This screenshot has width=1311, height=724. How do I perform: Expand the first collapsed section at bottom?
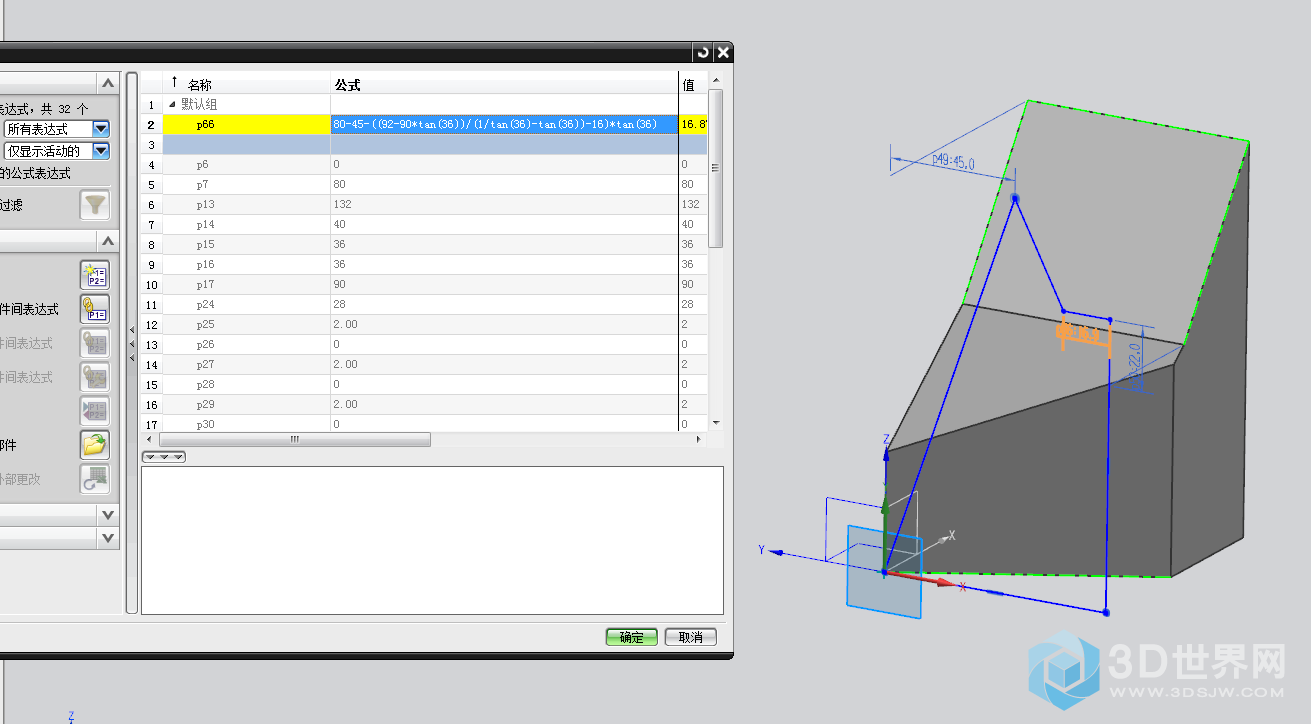(x=108, y=514)
